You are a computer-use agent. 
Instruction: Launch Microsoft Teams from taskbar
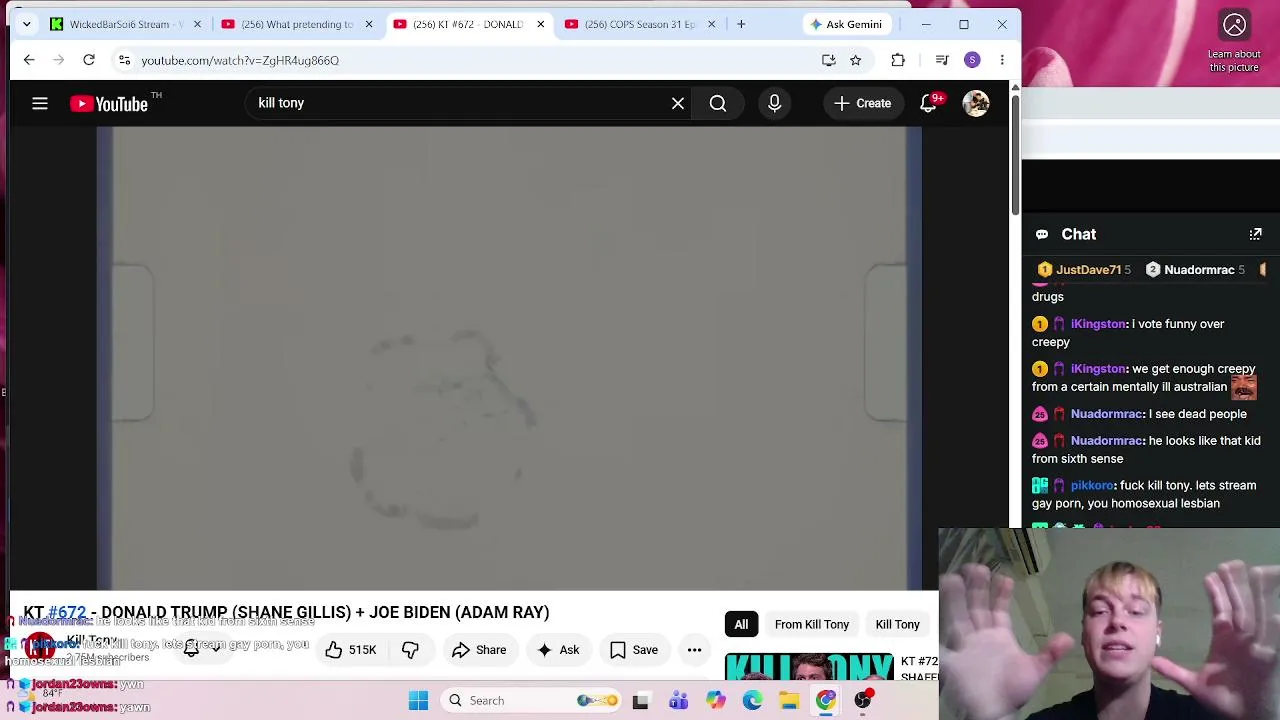678,700
